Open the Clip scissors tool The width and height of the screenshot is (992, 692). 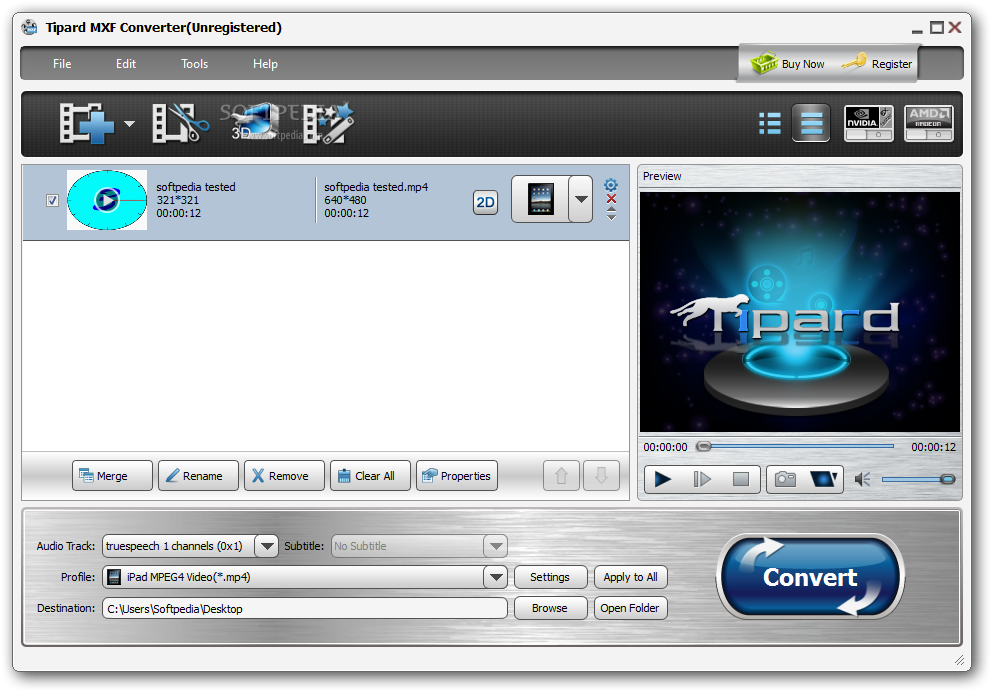coord(180,123)
